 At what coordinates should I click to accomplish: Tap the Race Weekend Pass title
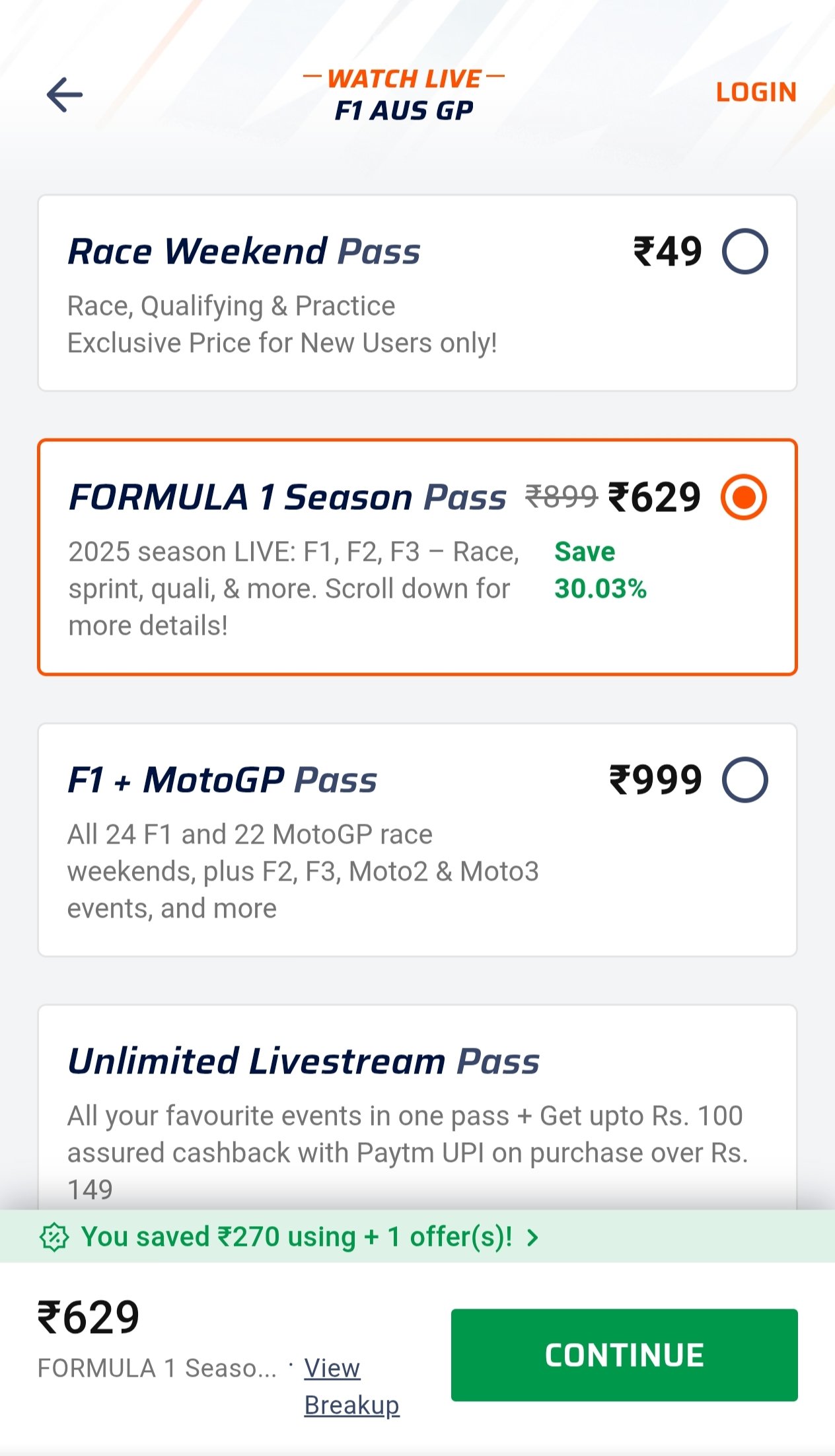[x=244, y=252]
